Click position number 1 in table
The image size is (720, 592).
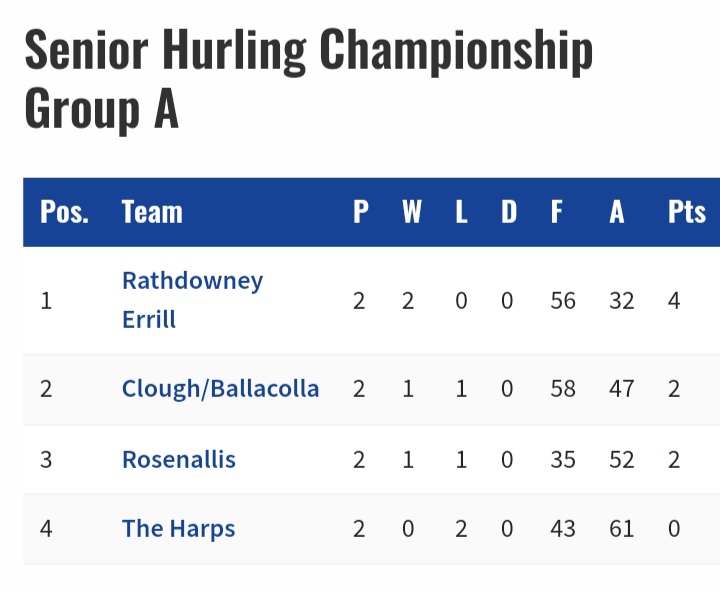tap(46, 301)
